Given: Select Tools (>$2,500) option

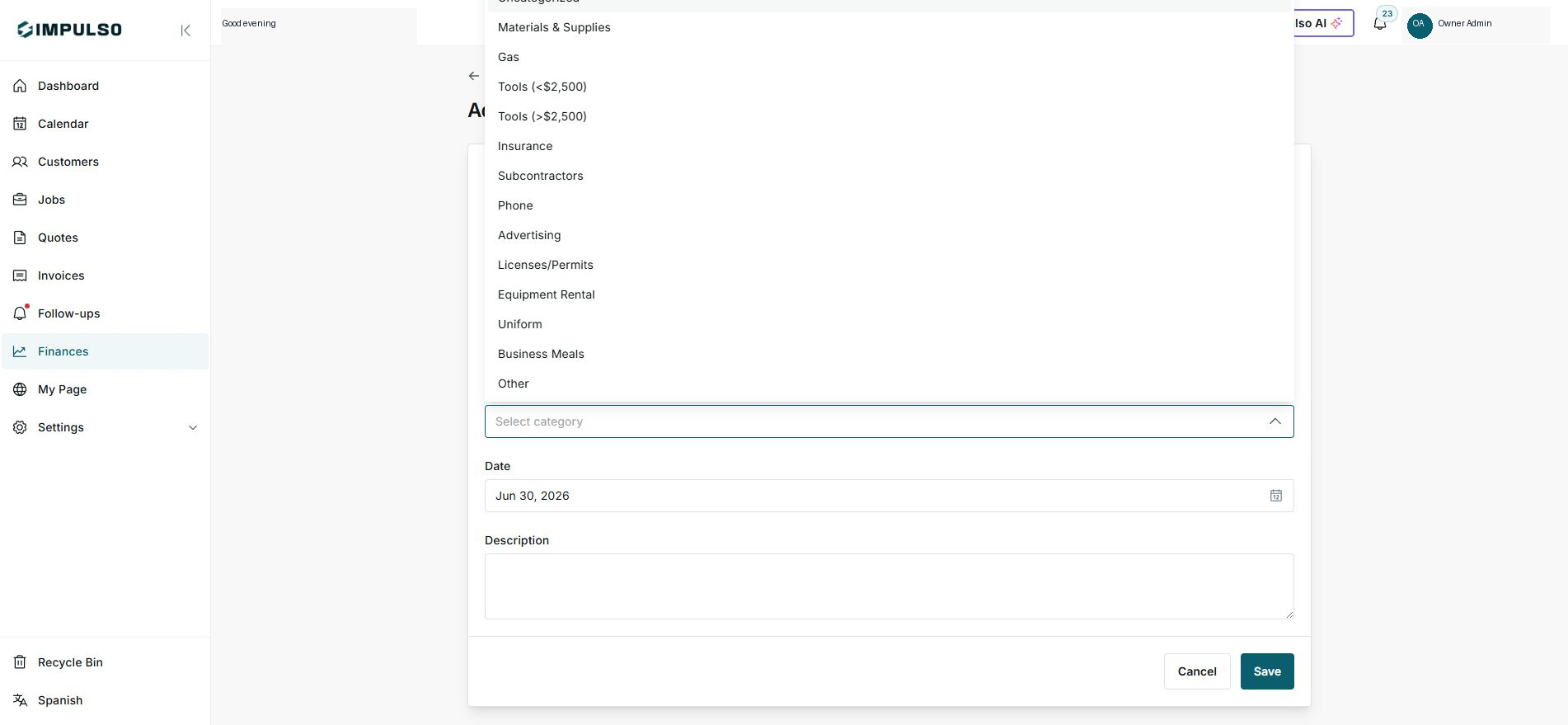Looking at the screenshot, I should (890, 116).
